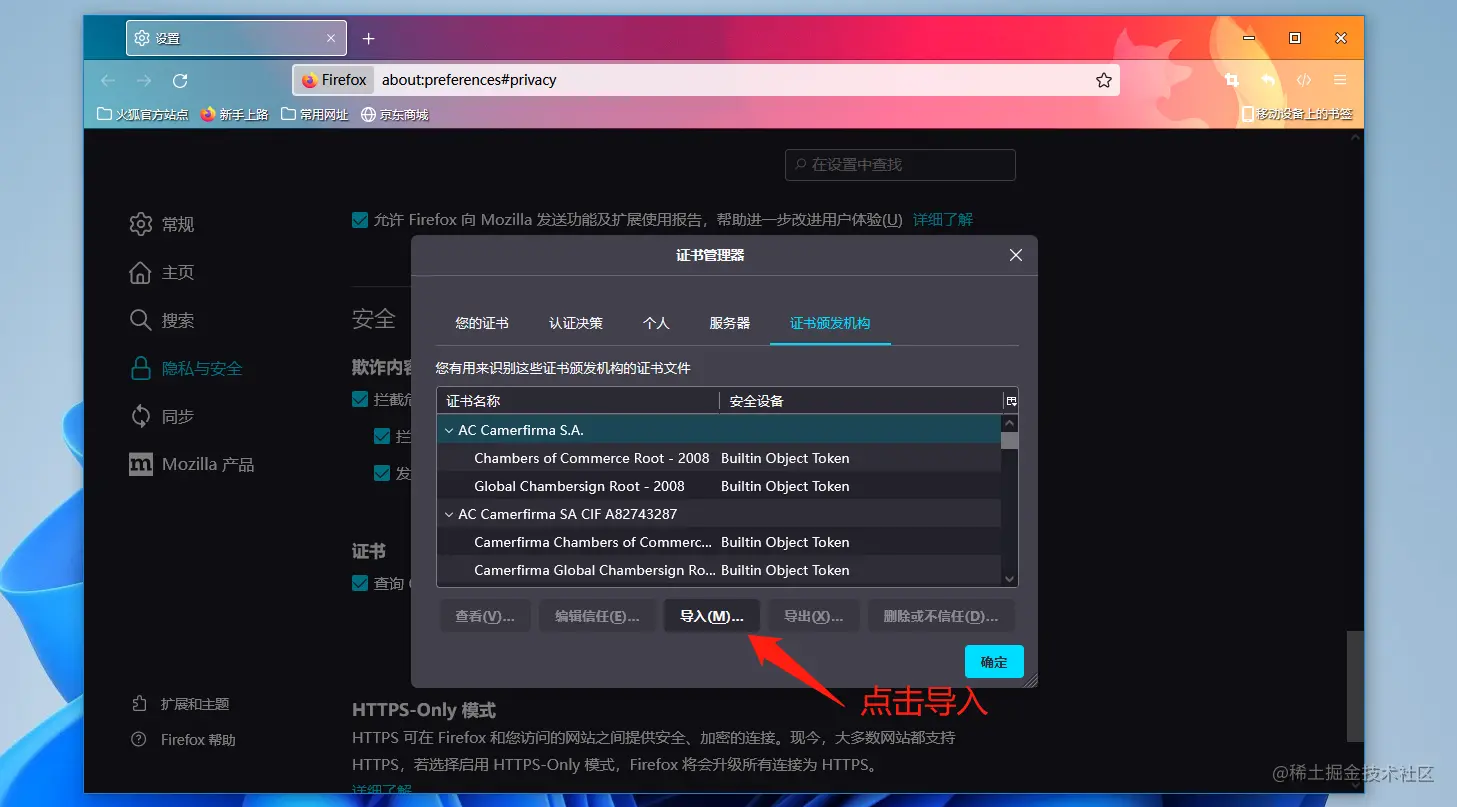Go back with the toolbar back arrow
Viewport: 1457px width, 807px height.
(x=108, y=80)
